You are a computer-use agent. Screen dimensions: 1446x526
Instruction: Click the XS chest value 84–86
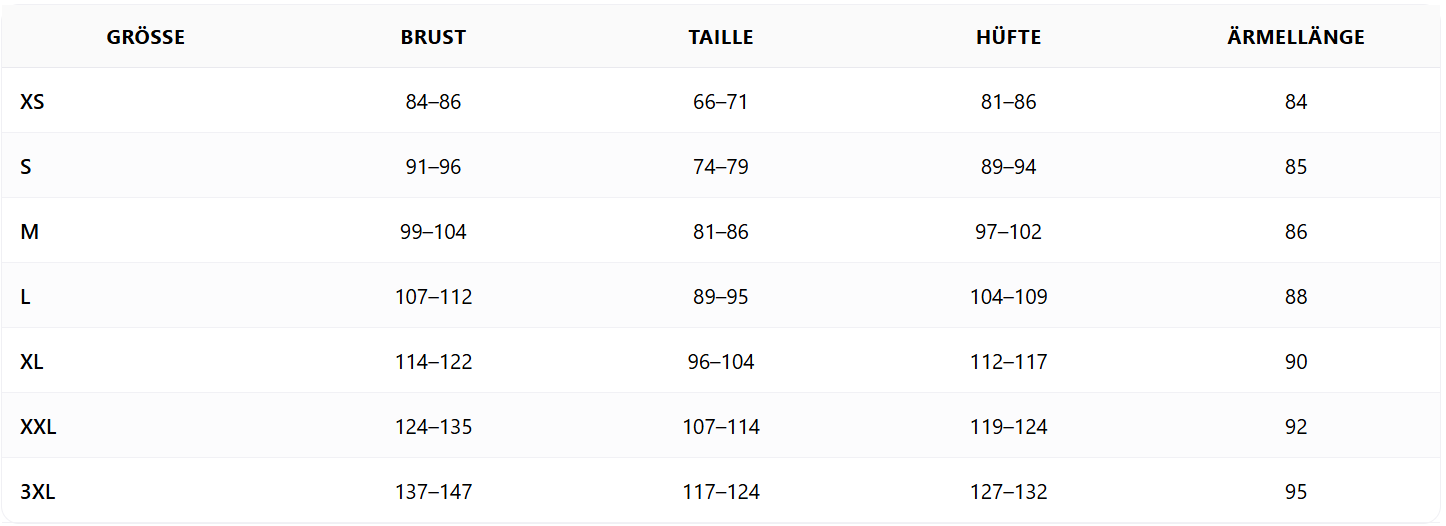tap(433, 102)
